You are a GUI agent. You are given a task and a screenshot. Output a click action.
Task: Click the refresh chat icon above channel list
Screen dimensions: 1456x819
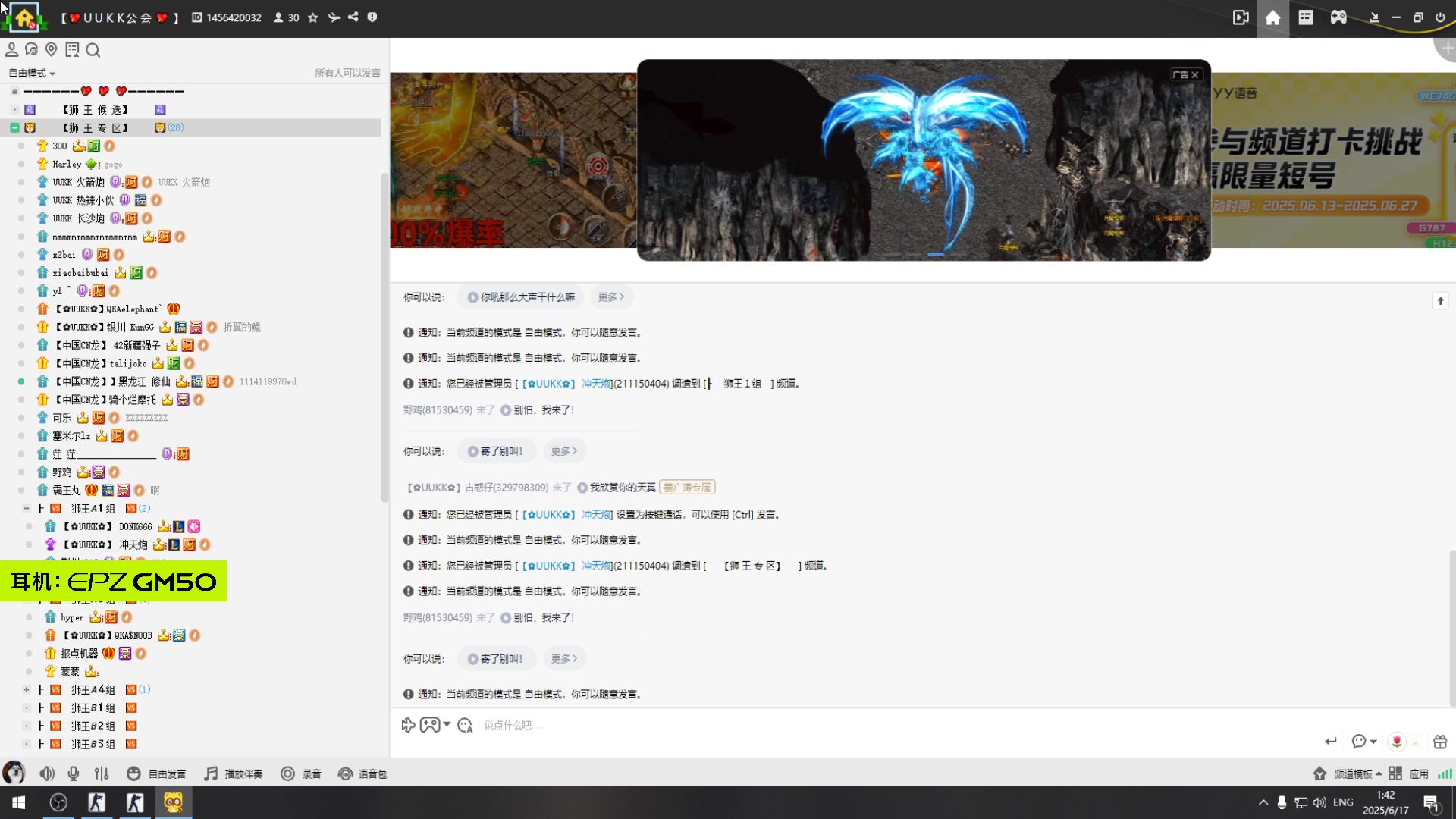click(31, 49)
